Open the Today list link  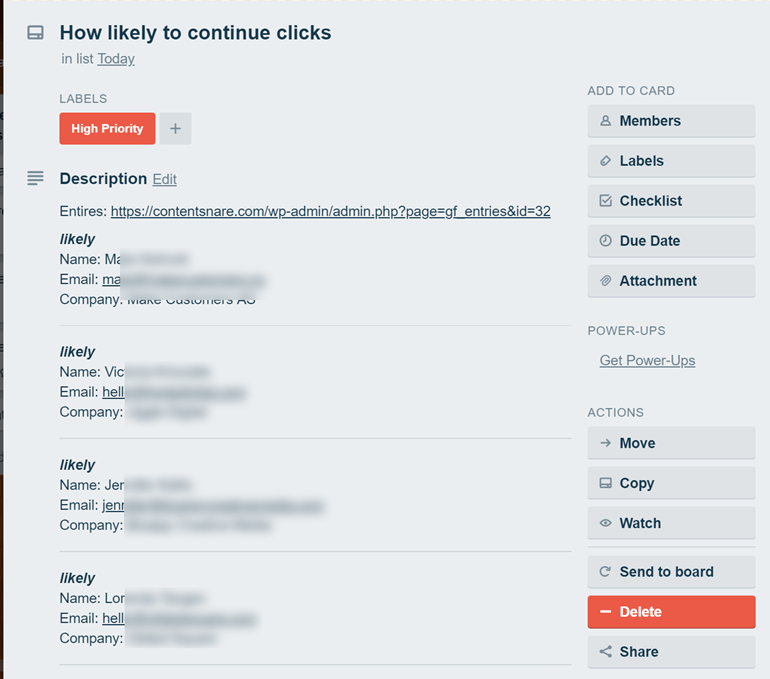(x=116, y=58)
